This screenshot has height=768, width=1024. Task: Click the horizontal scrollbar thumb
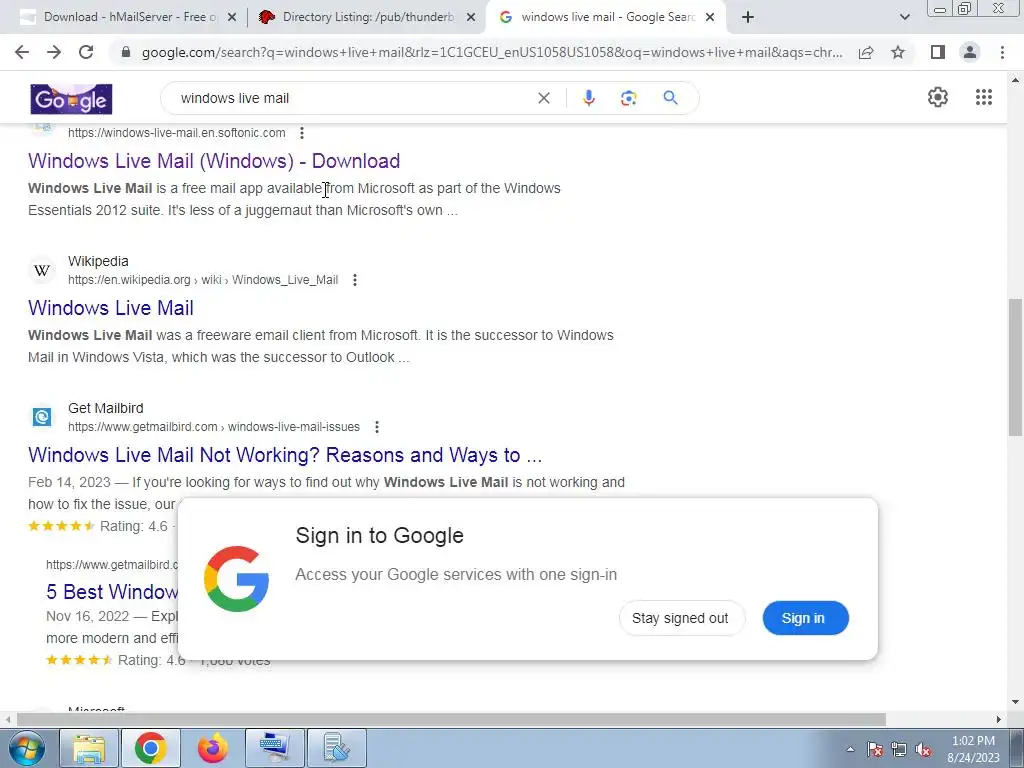(x=451, y=720)
